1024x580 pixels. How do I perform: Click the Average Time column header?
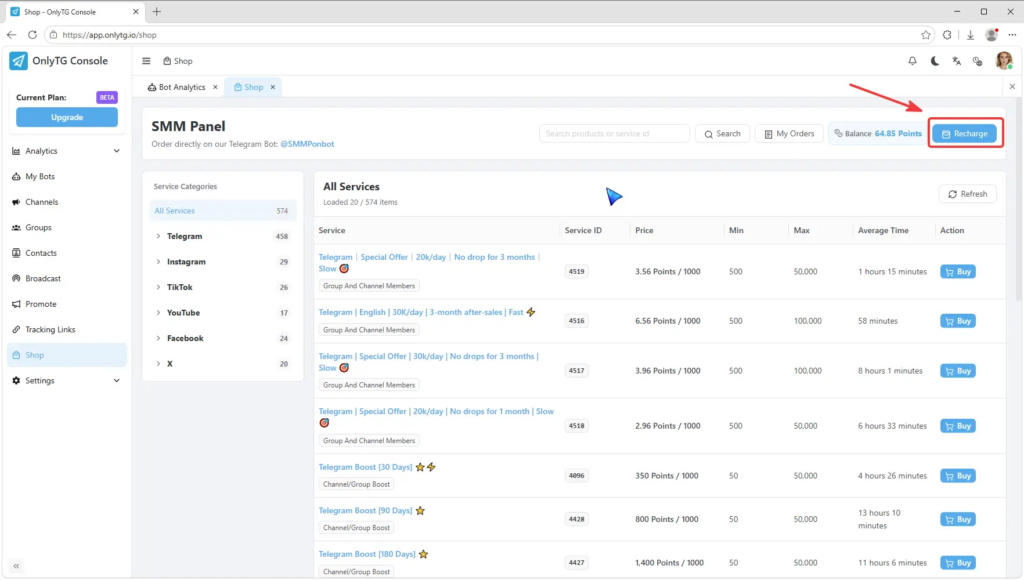(883, 231)
